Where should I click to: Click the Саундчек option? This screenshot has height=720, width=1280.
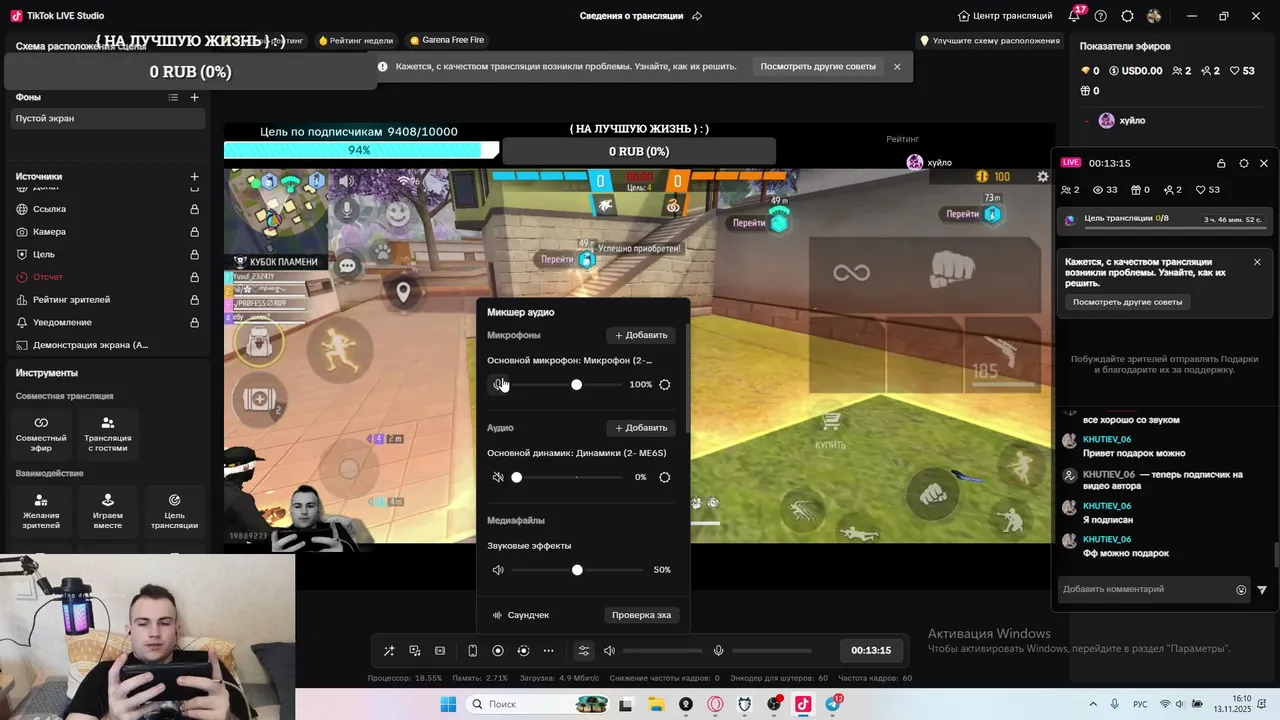(520, 615)
